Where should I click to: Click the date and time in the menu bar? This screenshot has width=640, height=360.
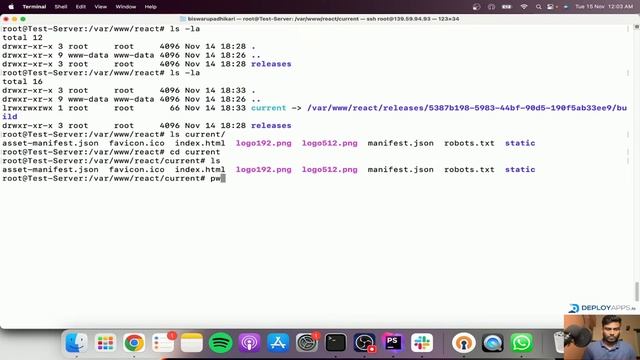tap(604, 7)
